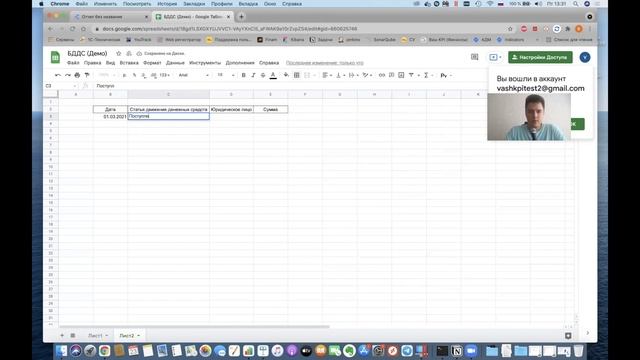Click the Chrome address bar
Image resolution: width=640 pixels, height=360 pixels.
coord(302,29)
